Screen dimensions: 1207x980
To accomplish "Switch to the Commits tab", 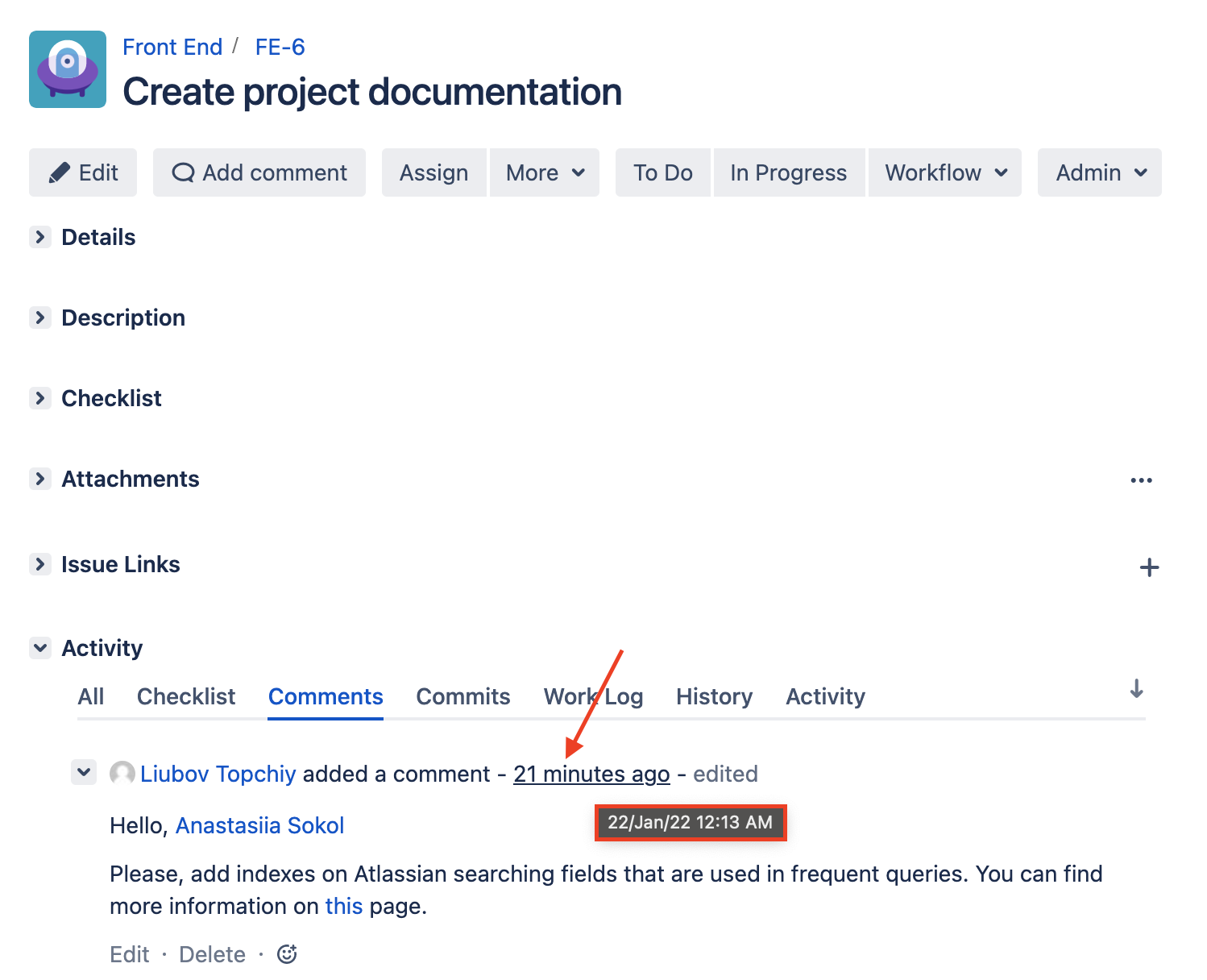I will click(462, 696).
